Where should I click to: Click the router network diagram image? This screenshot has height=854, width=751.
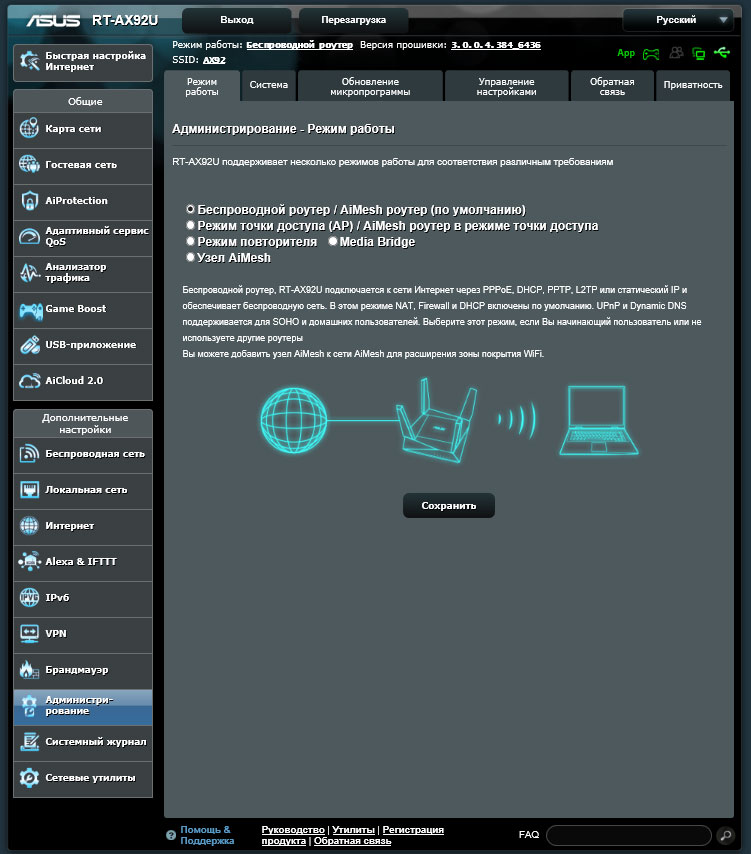449,420
